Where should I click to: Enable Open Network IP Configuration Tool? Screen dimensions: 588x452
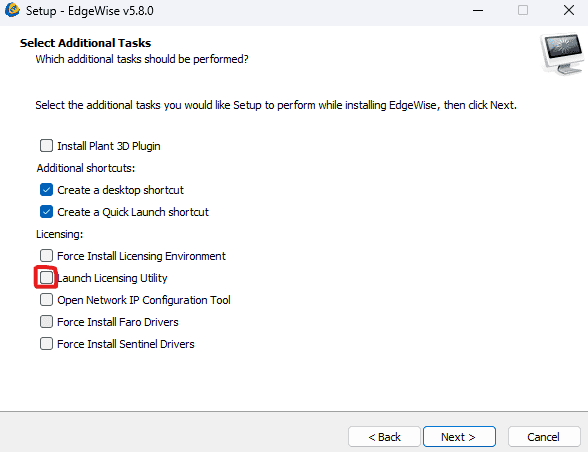coord(46,300)
